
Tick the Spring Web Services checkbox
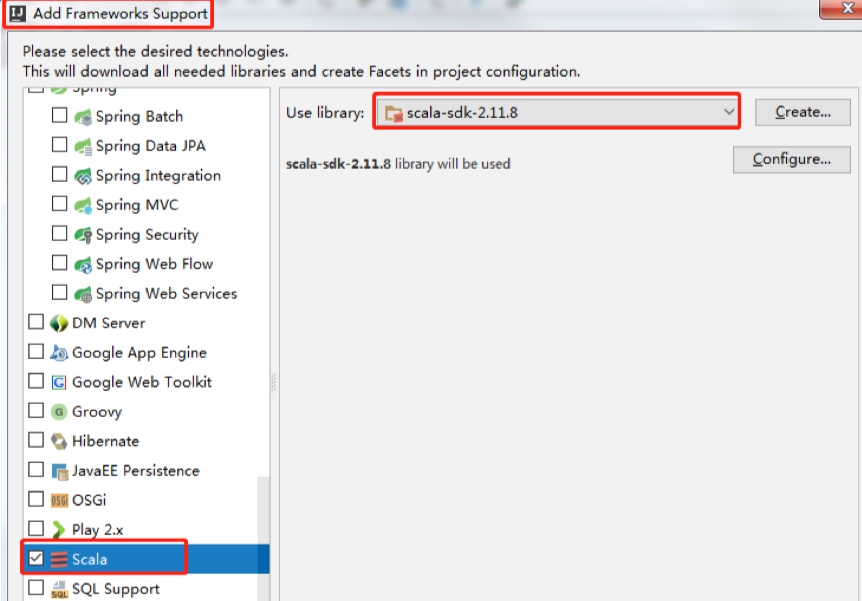tap(59, 293)
